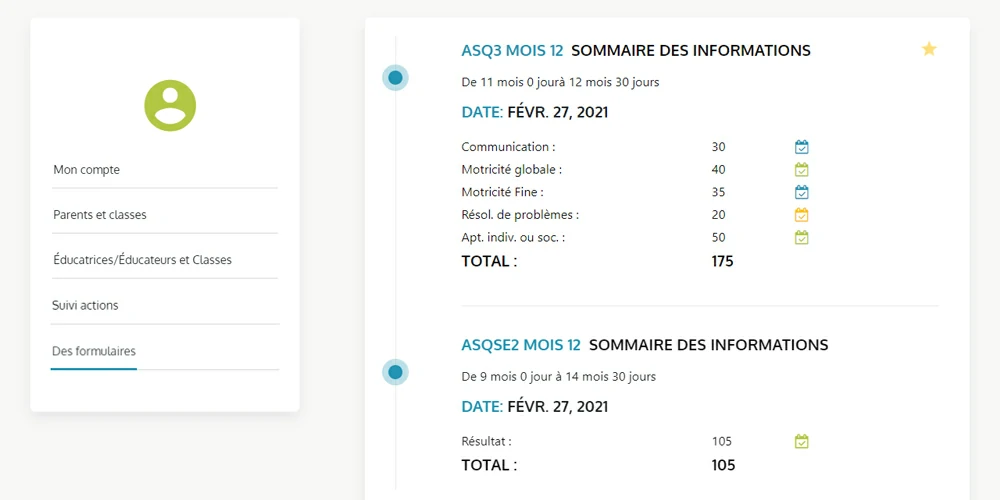The image size is (1000, 500).
Task: Open calendar icon beside Communication score
Action: [802, 147]
